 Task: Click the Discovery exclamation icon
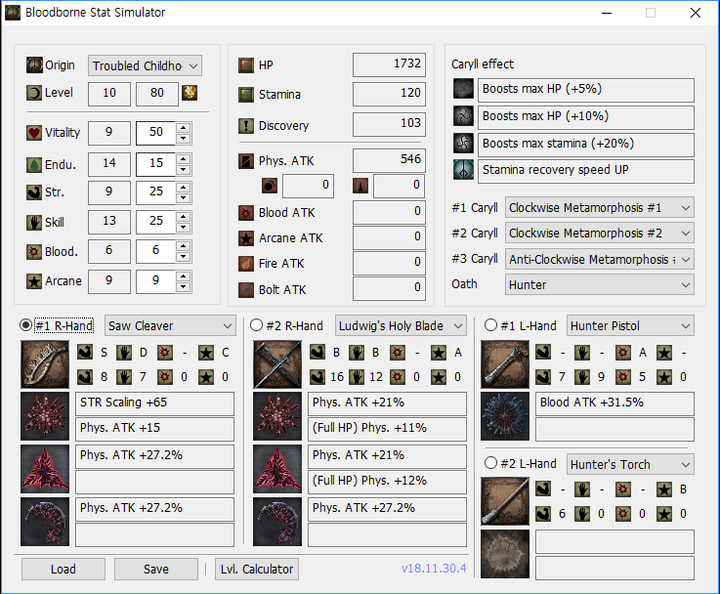pos(246,126)
